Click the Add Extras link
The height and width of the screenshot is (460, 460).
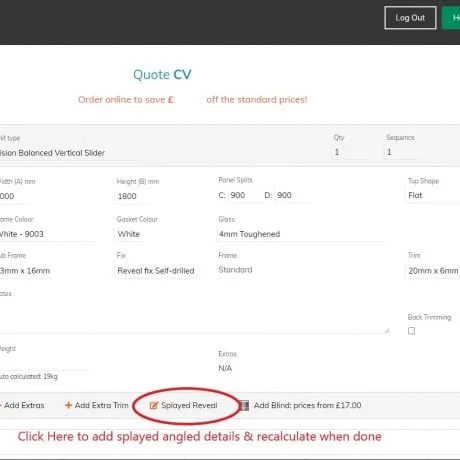(x=22, y=405)
